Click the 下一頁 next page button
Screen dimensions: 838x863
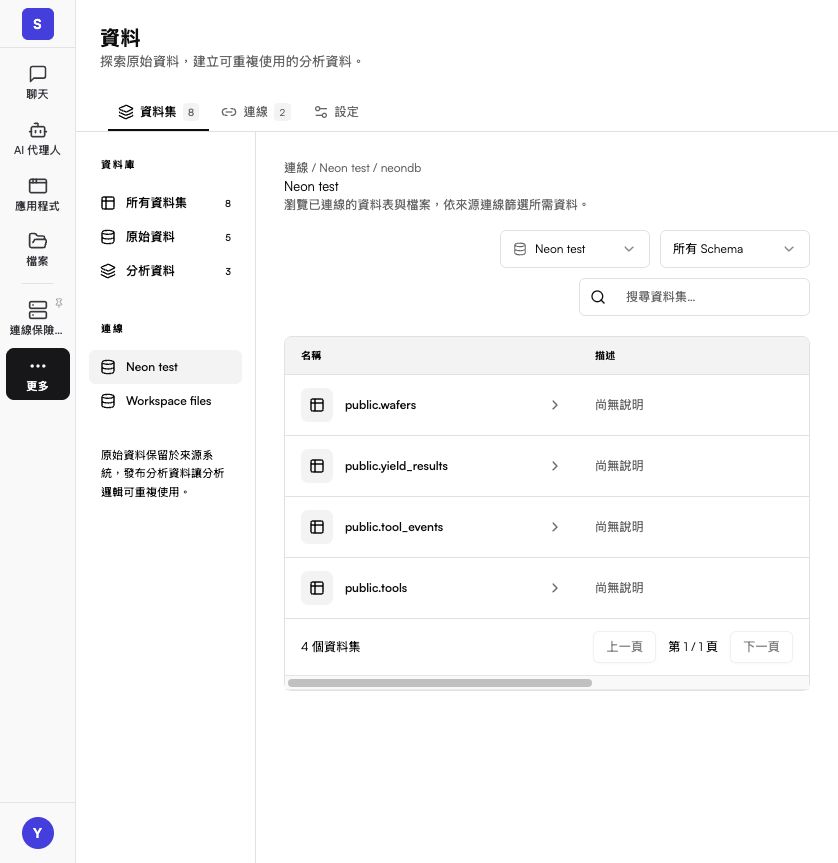click(761, 647)
